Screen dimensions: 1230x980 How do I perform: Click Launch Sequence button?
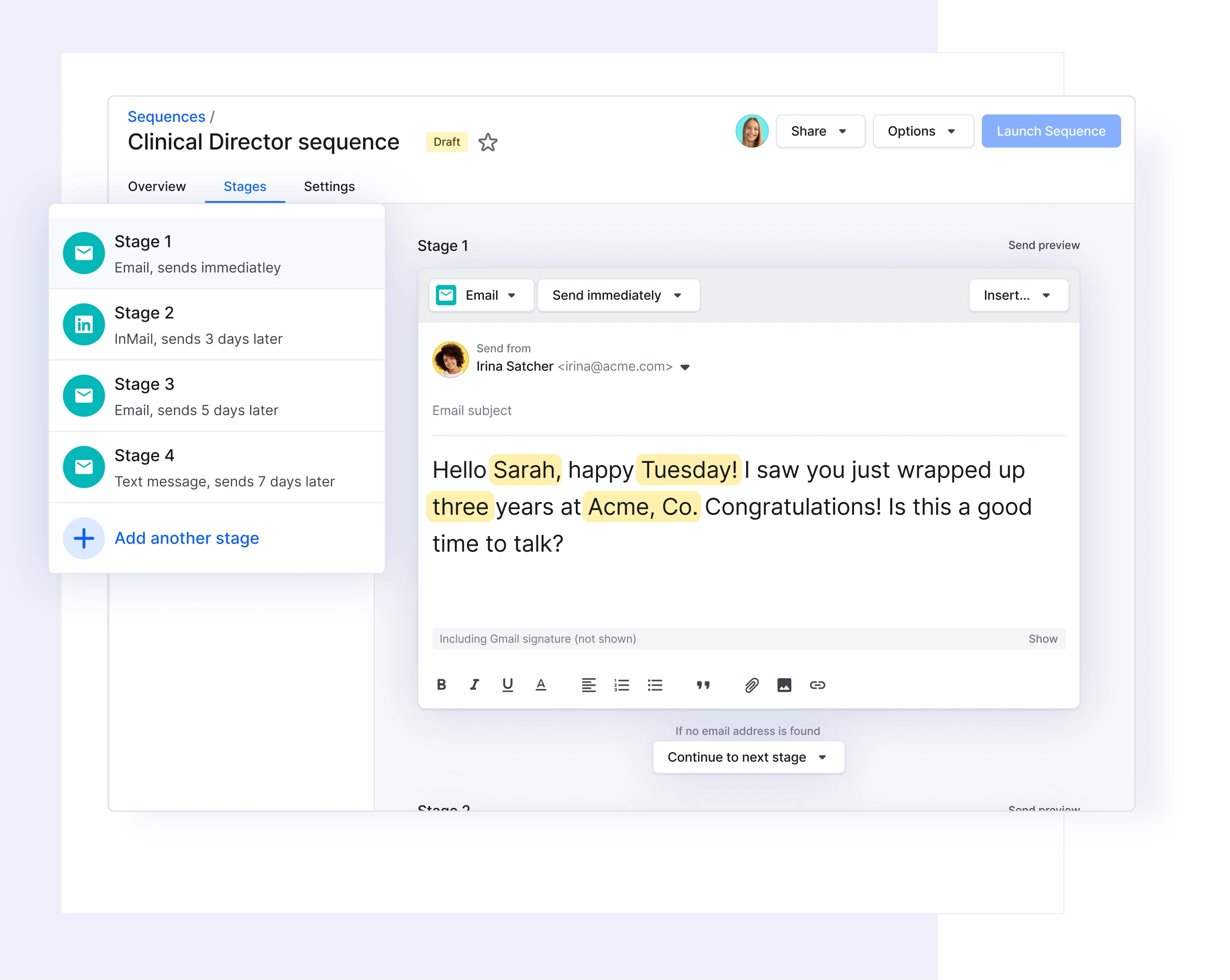(x=1050, y=131)
